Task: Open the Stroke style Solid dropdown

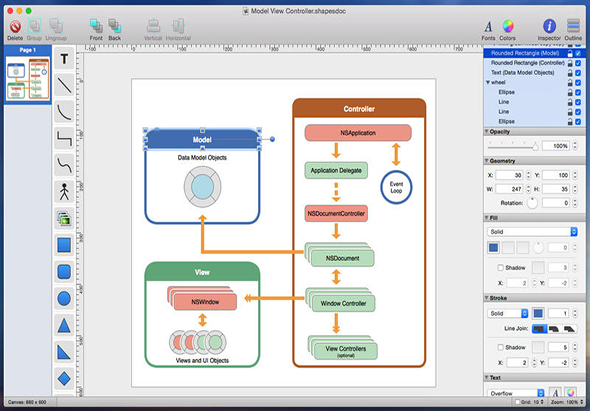Action: [508, 313]
